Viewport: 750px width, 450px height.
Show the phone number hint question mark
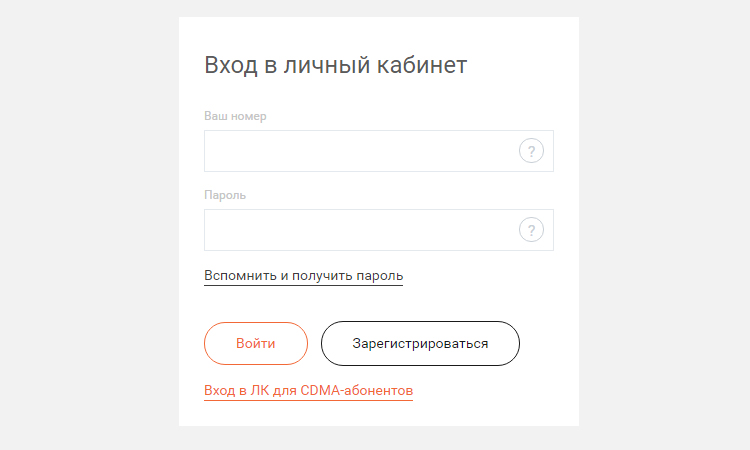[531, 152]
